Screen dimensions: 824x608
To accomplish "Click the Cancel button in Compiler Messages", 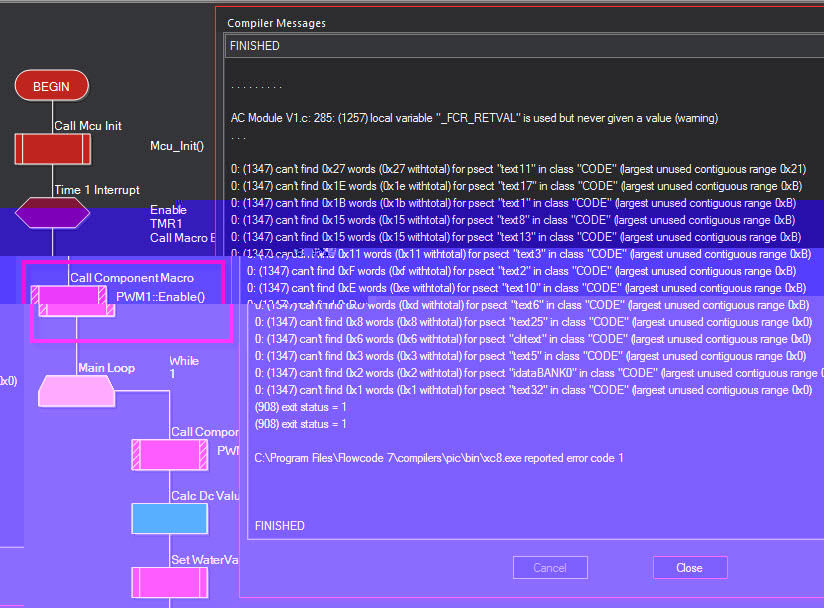I will (550, 568).
